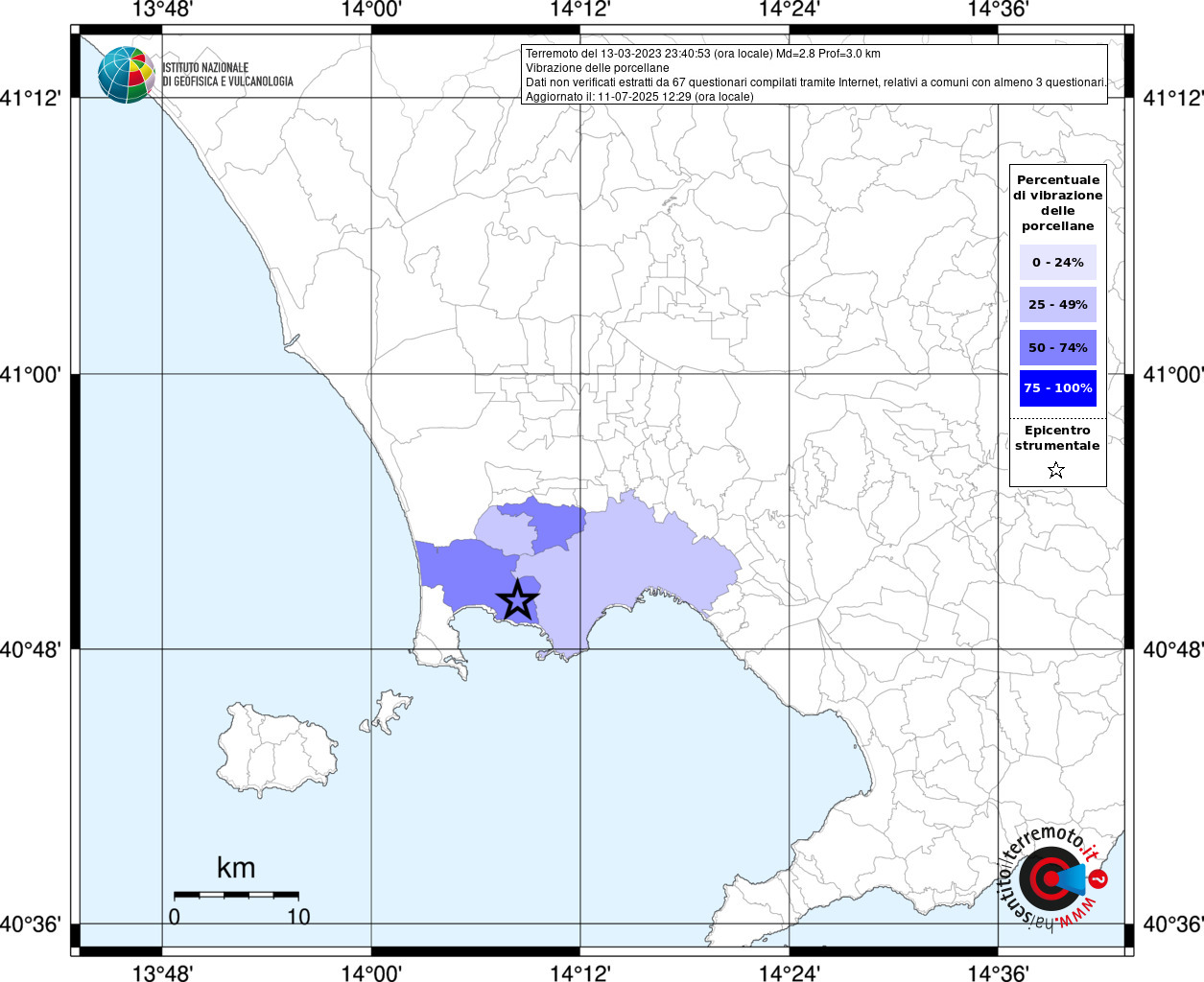The image size is (1204, 982).
Task: Select the 25 - 49% legend swatch
Action: tap(1058, 305)
